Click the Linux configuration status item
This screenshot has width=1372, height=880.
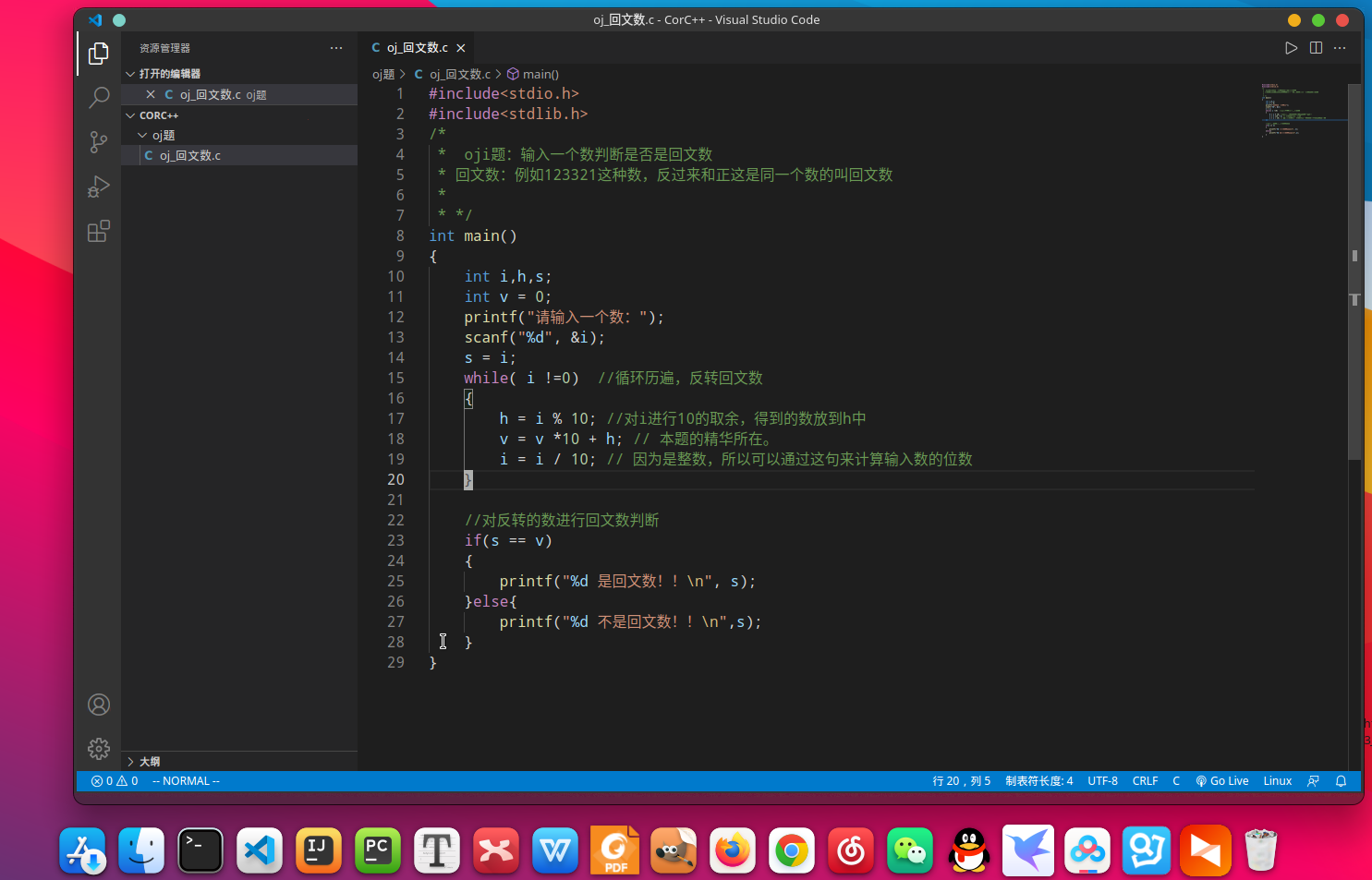coord(1278,781)
